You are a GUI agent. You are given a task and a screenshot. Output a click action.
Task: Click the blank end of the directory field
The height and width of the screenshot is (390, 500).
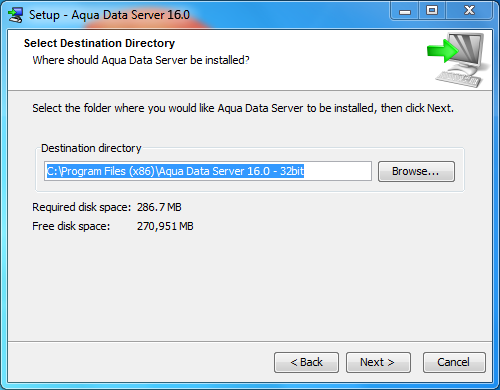[337, 171]
